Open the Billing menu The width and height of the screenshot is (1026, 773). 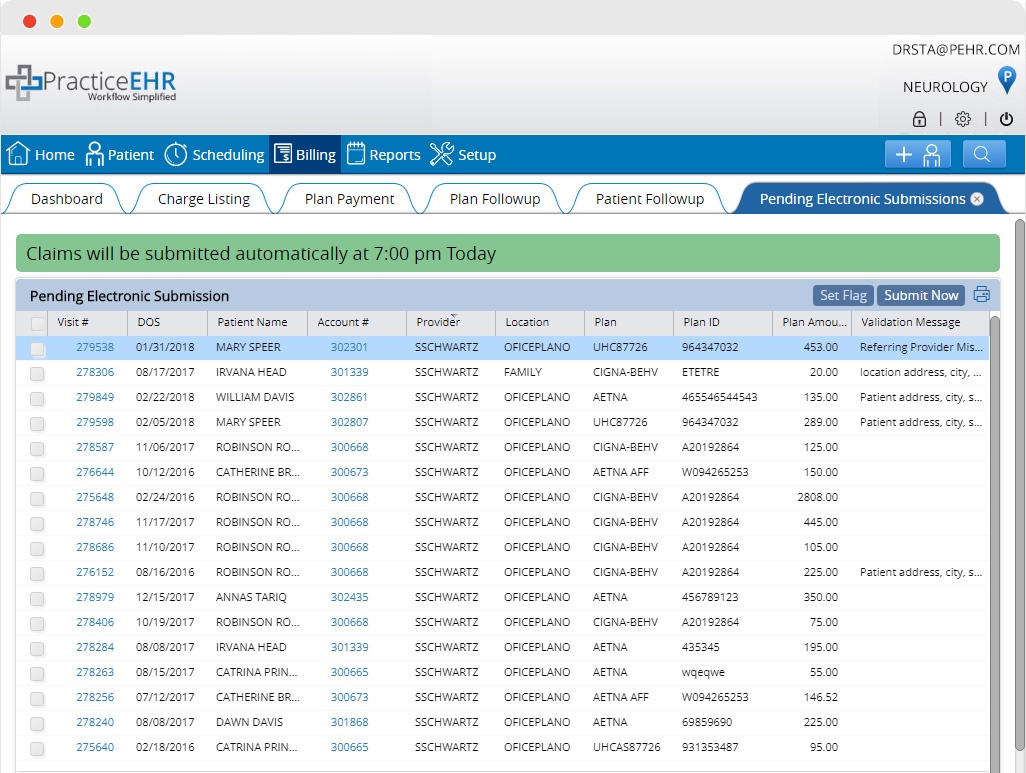click(305, 155)
